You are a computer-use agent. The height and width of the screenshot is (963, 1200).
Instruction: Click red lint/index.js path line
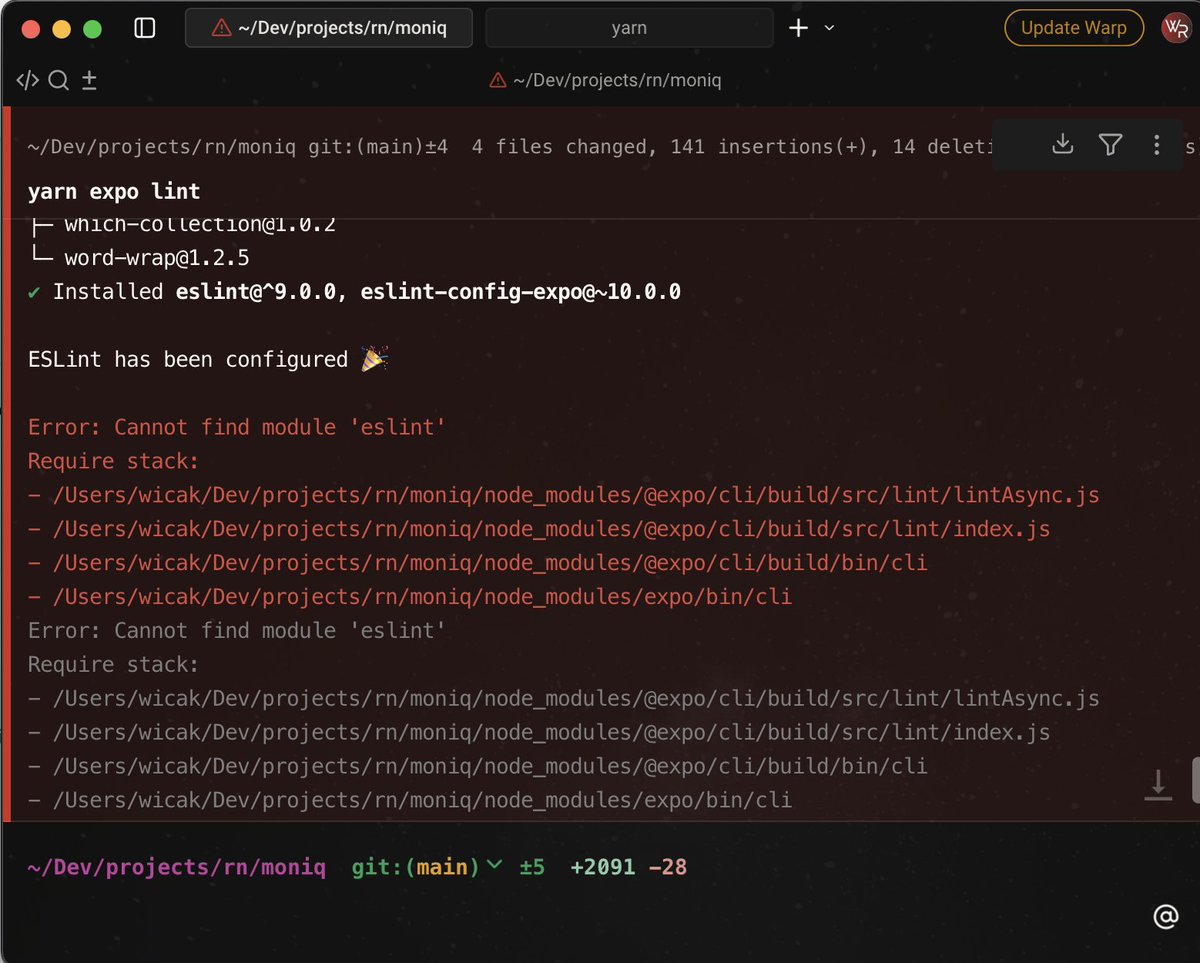click(539, 529)
